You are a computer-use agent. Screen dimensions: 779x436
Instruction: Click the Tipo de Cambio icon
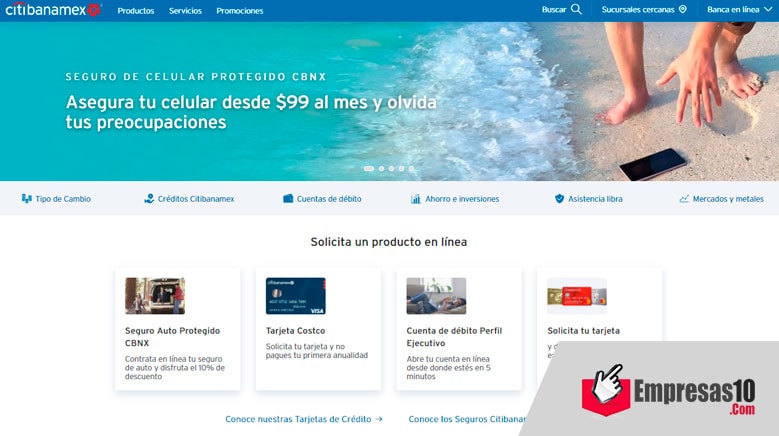tap(26, 199)
